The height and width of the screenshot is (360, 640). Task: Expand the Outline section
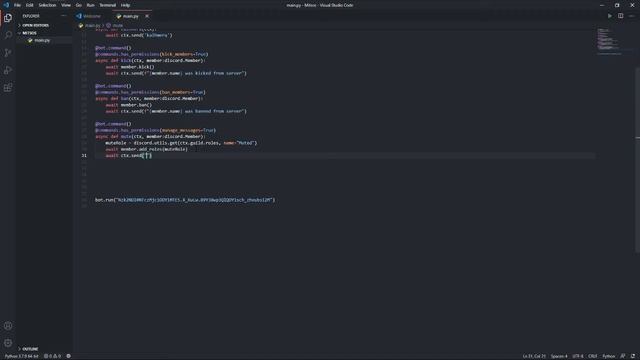(x=30, y=349)
